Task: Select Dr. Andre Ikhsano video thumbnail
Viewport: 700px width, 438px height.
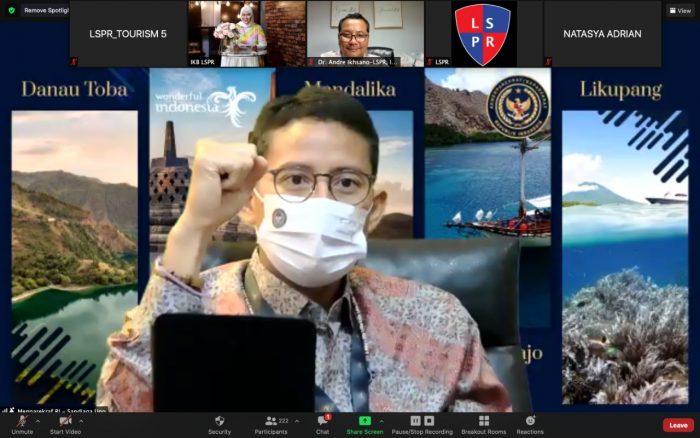Action: tap(364, 34)
